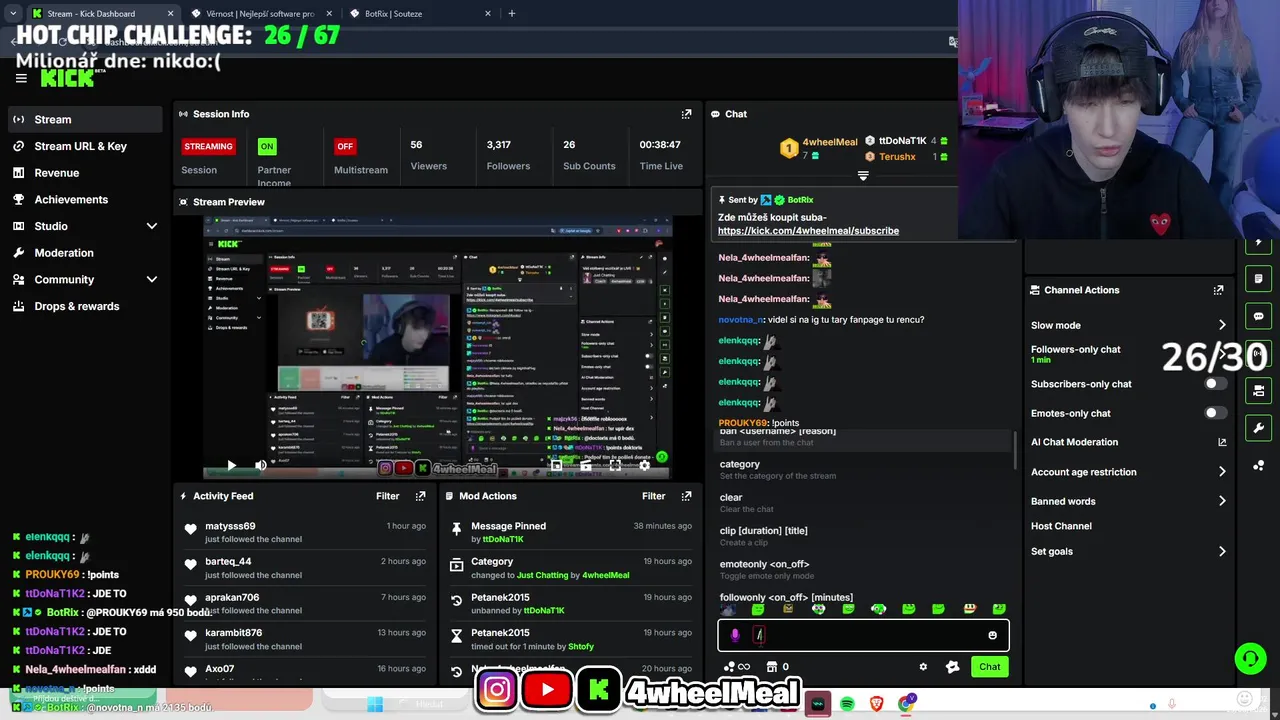Viewport: 1280px width, 720px height.
Task: Open stream preview settings gear
Action: point(645,465)
